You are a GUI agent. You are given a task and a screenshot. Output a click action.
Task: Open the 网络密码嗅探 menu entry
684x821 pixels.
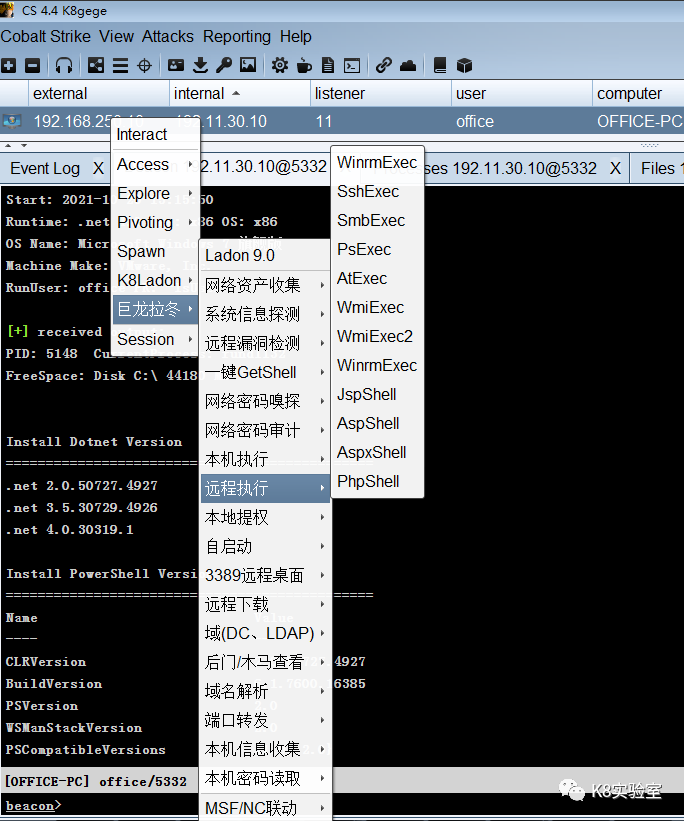[x=265, y=401]
